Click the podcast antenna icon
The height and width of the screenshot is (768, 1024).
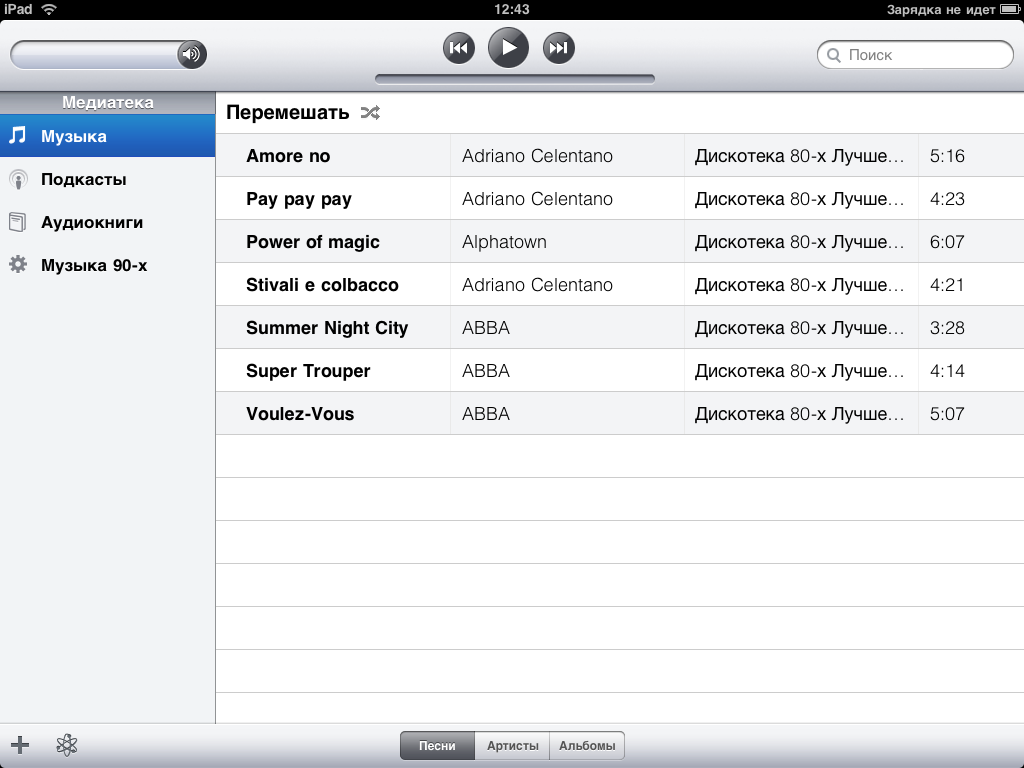coord(18,179)
